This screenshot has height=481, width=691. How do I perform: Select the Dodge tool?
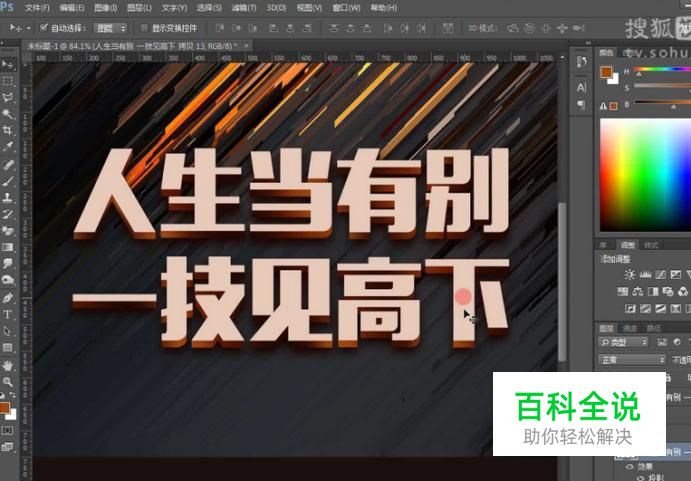coord(7,280)
